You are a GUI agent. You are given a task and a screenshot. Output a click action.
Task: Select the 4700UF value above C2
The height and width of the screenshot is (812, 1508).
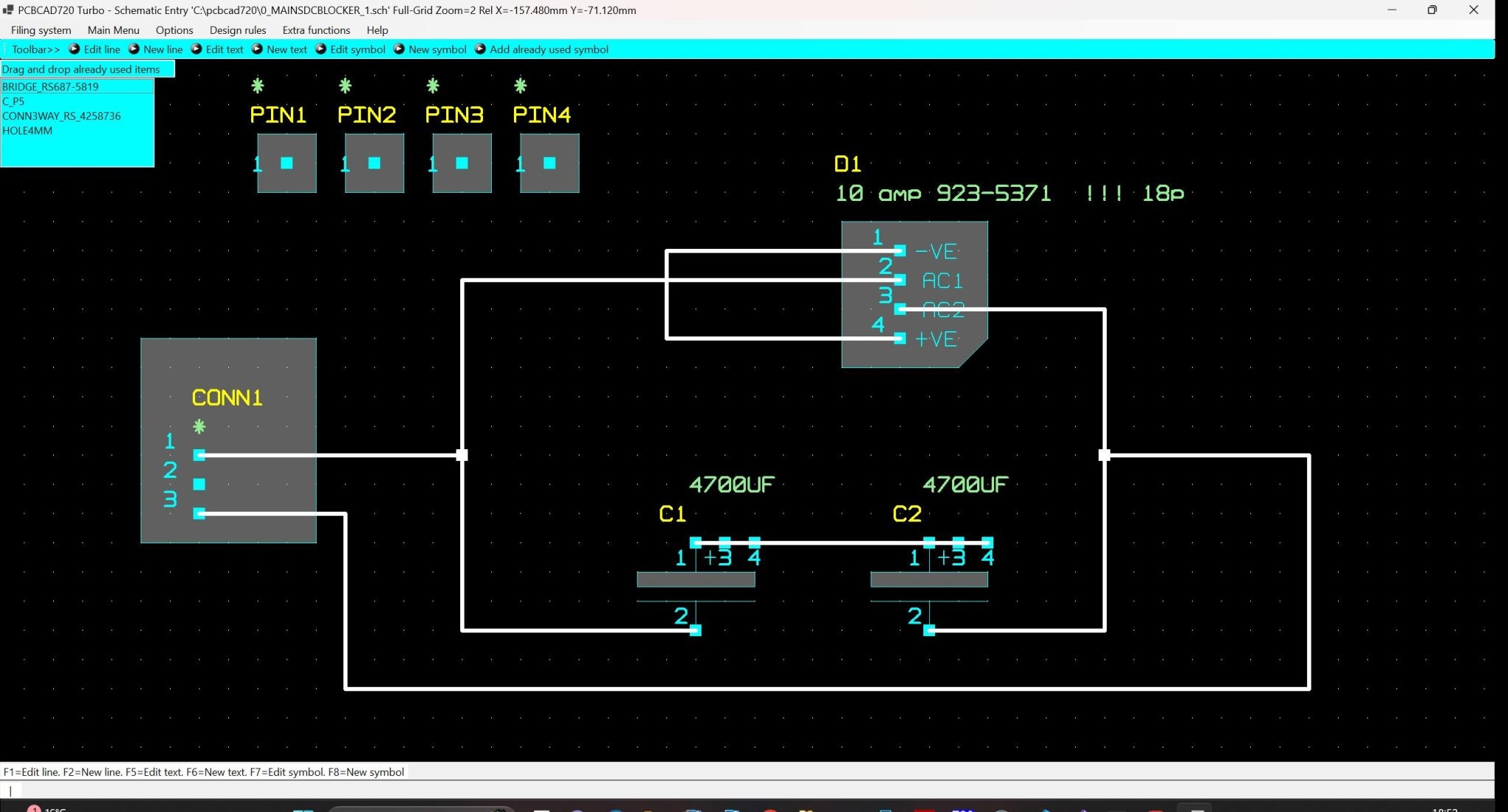965,484
